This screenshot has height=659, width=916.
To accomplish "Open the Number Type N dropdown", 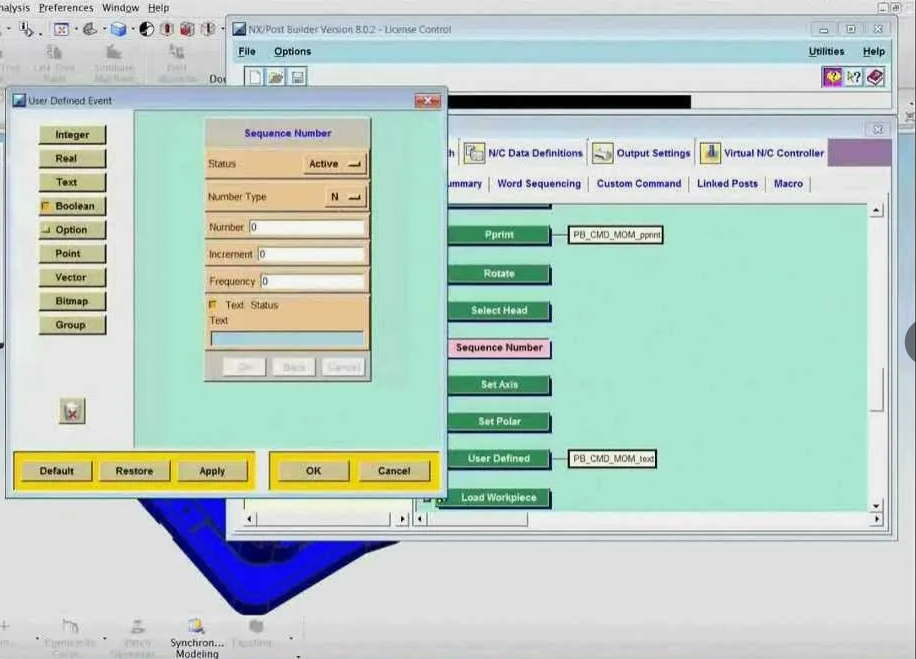I will 345,197.
